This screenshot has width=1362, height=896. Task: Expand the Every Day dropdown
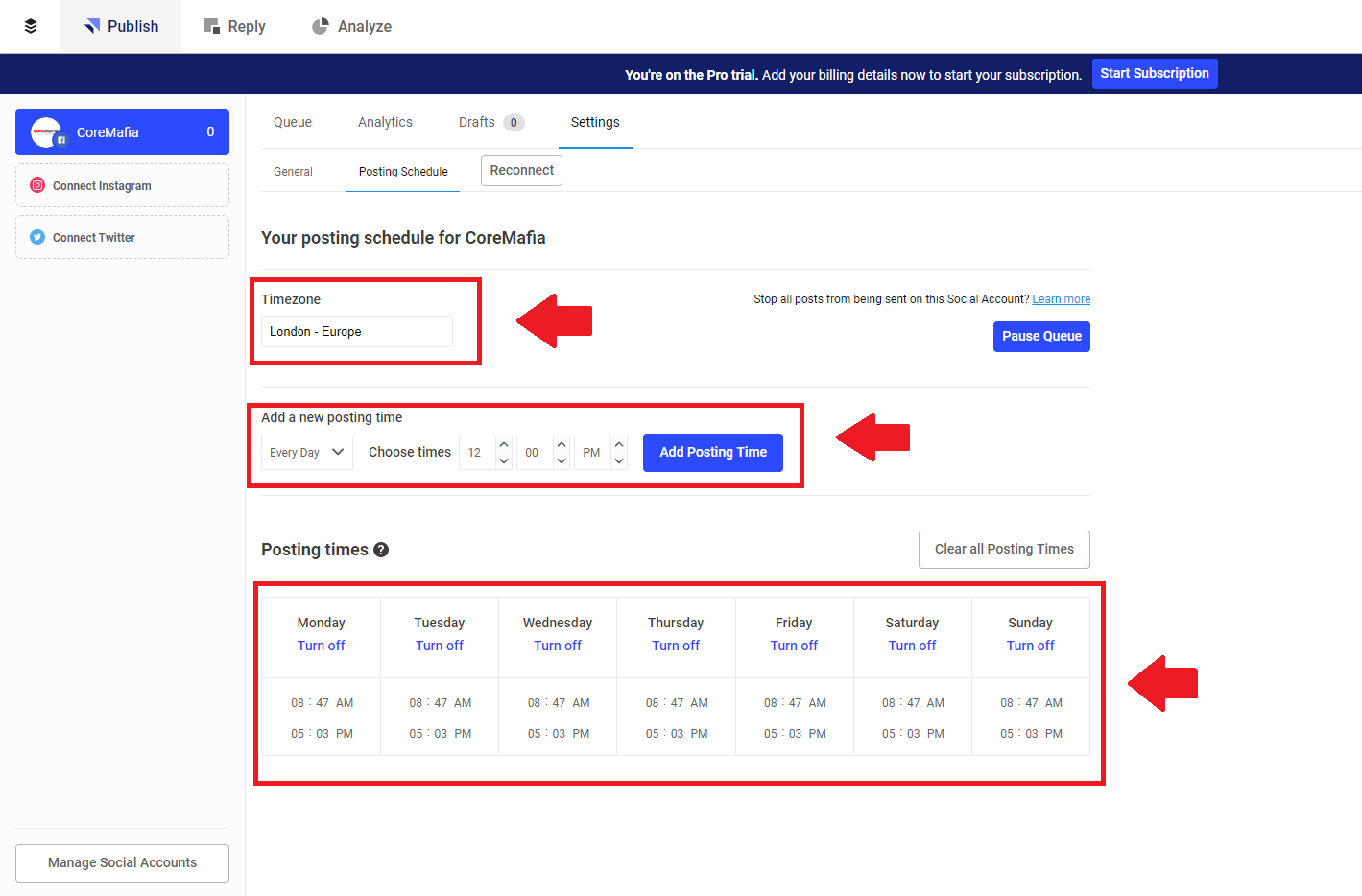tap(307, 452)
